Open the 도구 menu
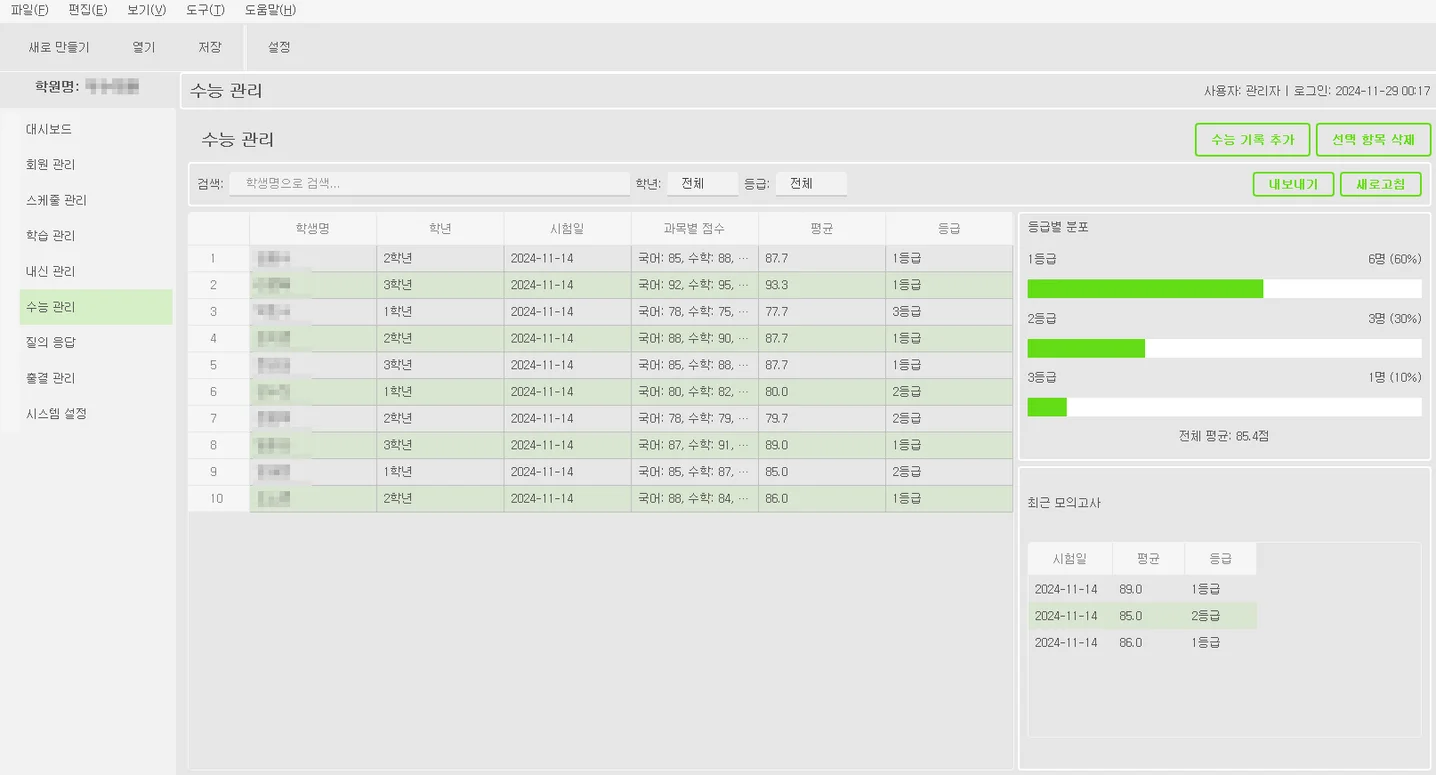 205,10
